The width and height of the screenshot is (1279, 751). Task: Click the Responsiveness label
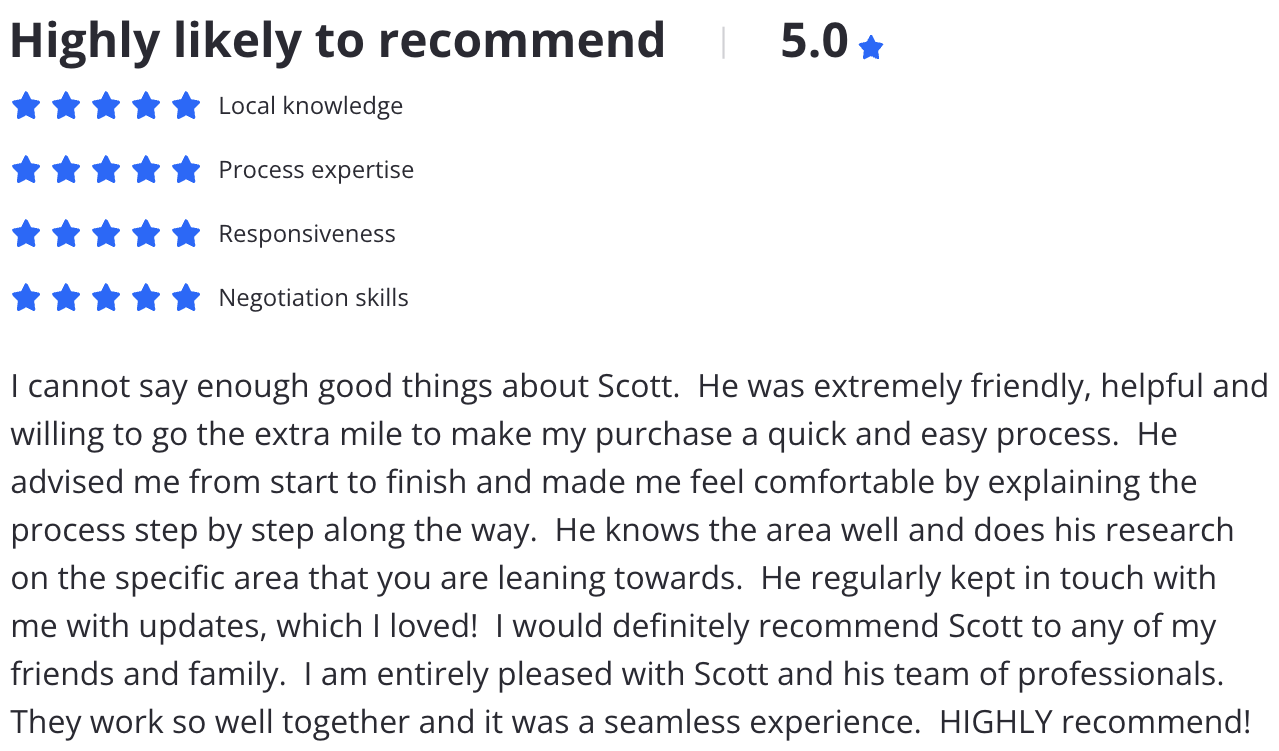click(x=307, y=234)
